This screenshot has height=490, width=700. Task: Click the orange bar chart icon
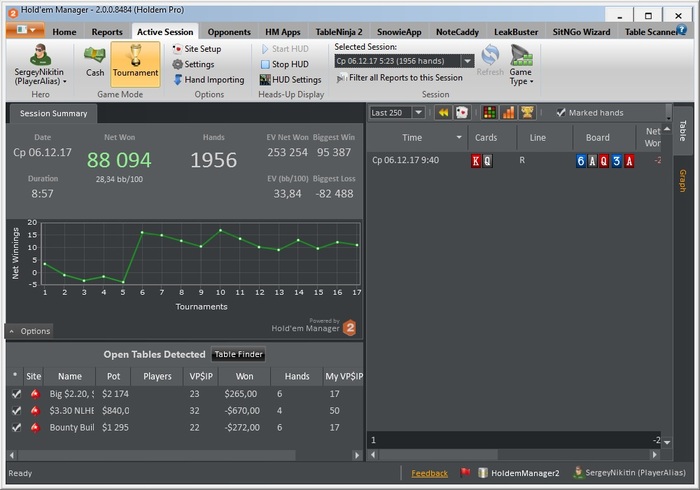pos(508,112)
